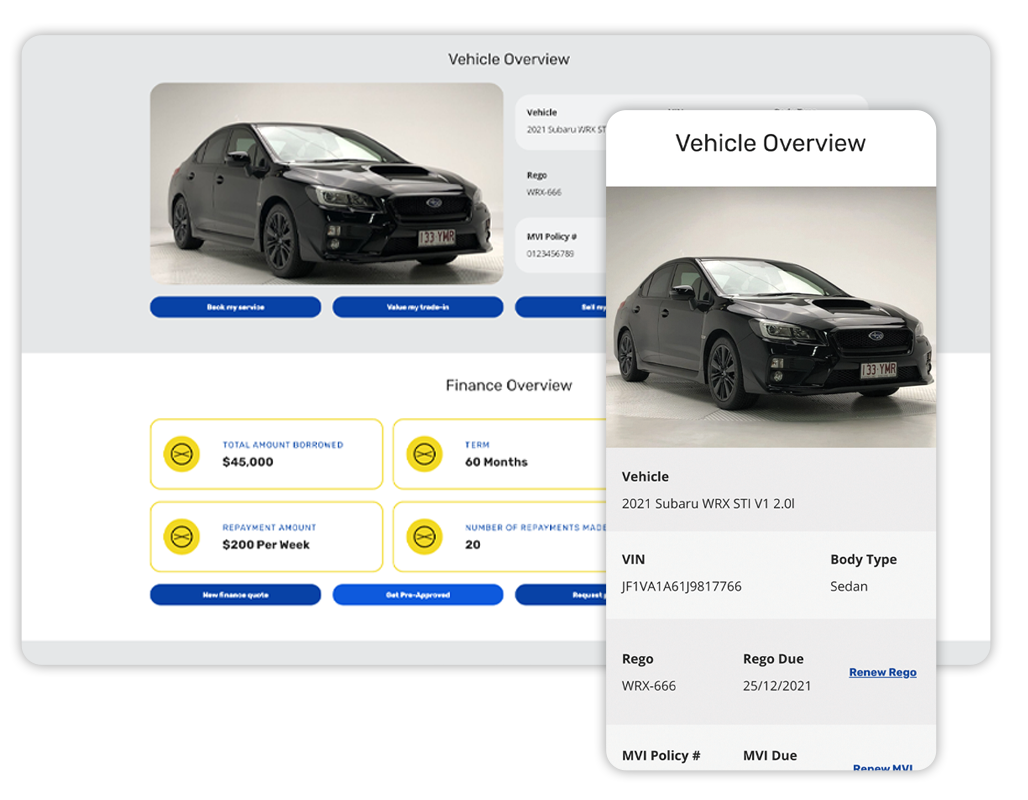Screen dimensions: 1028x800
Task: Click the TERM label in finance card
Action: tap(477, 445)
